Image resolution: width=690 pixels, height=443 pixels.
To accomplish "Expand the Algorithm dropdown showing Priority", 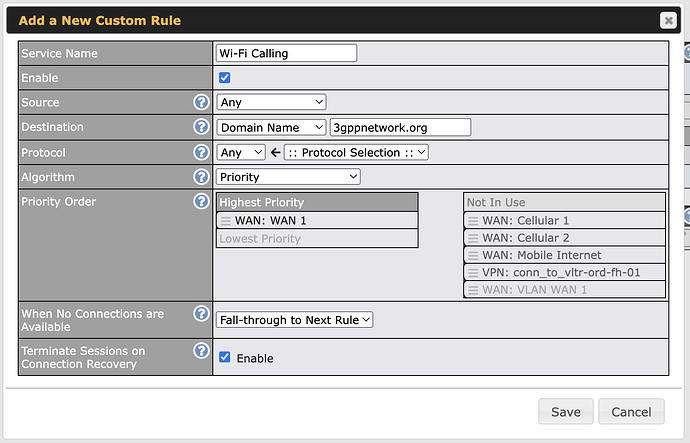I will tap(288, 177).
